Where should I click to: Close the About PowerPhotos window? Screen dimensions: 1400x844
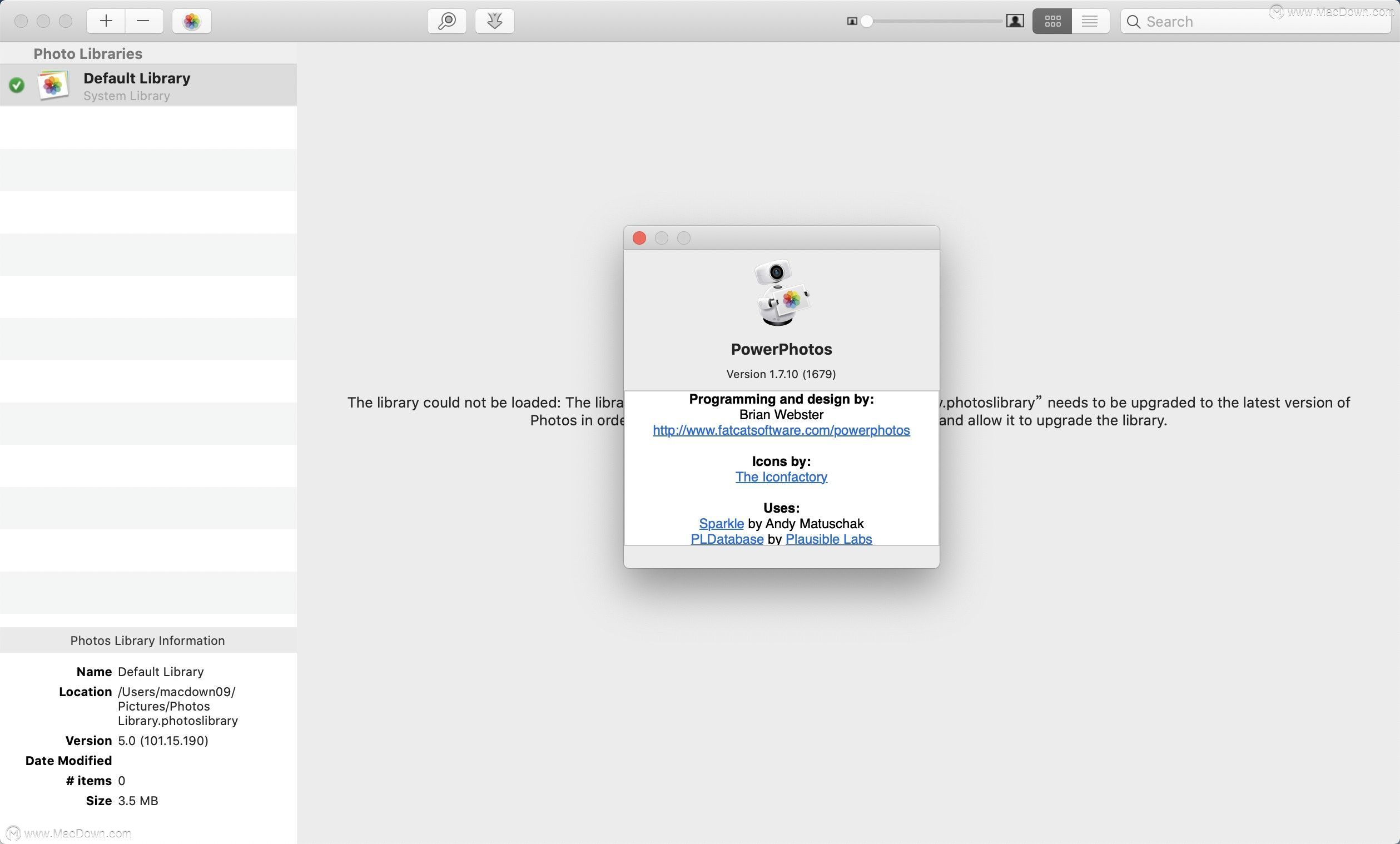point(639,238)
